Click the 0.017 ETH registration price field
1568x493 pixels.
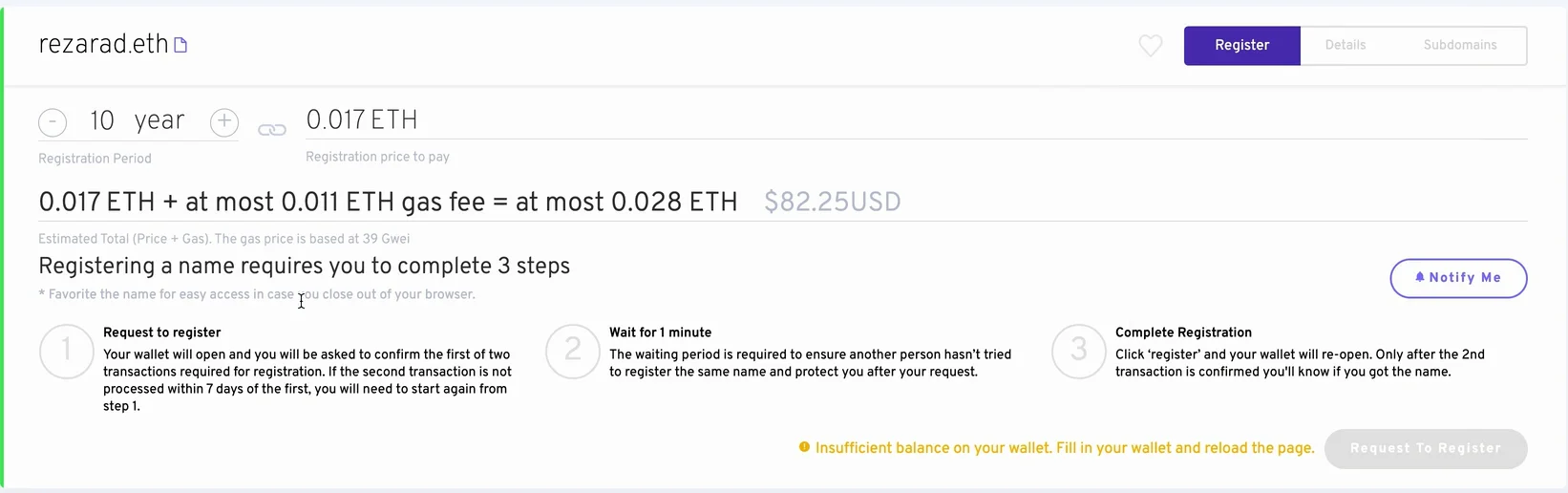362,120
